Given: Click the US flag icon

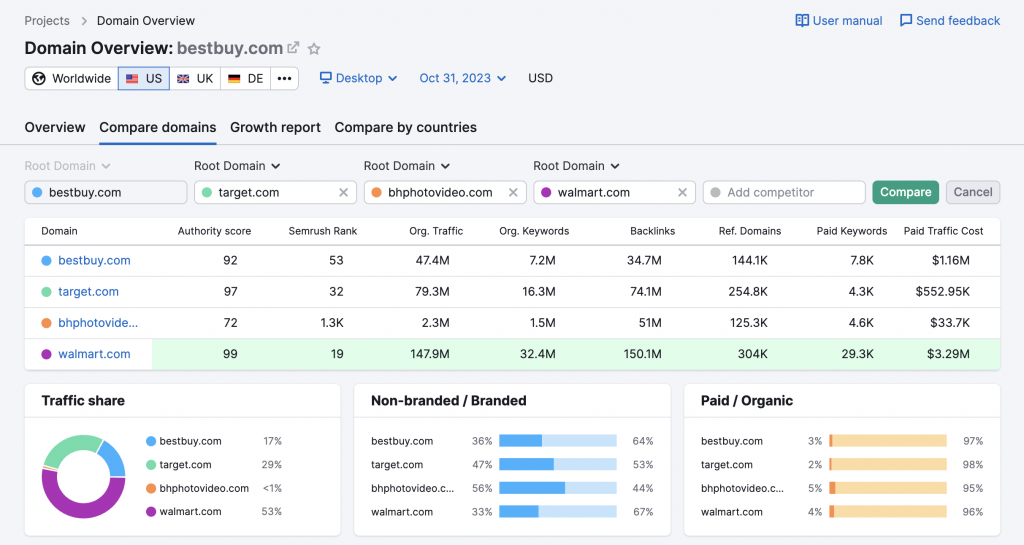Looking at the screenshot, I should 132,78.
